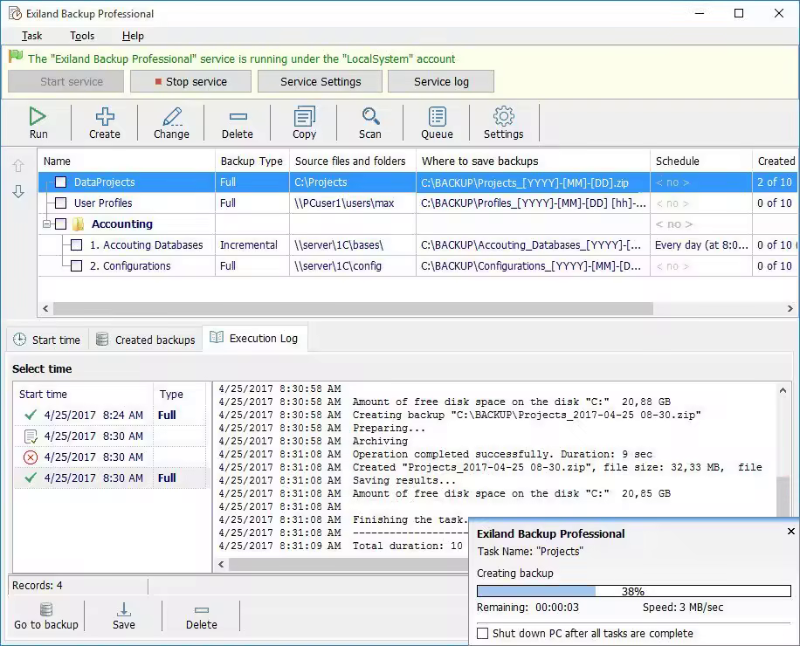Select the 8:24 AM Full log record
The height and width of the screenshot is (646, 800).
click(111, 415)
